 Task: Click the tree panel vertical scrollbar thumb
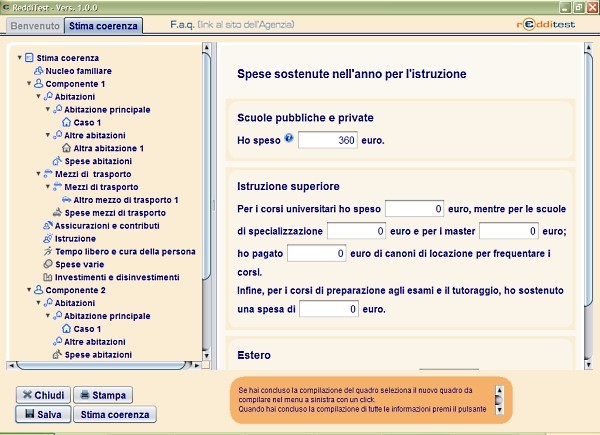click(206, 165)
